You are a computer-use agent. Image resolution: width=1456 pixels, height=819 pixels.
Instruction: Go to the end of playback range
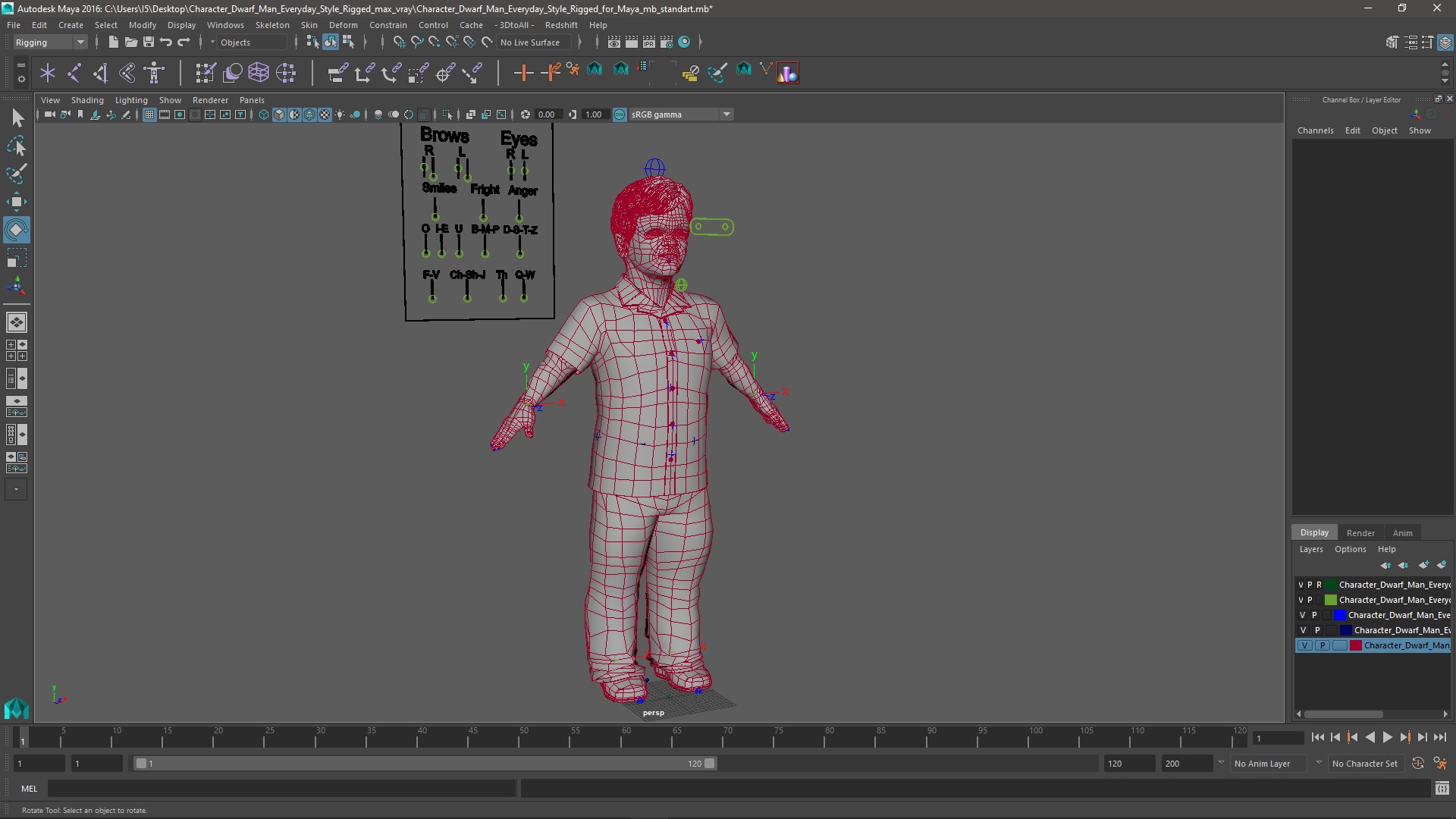pyautogui.click(x=1439, y=738)
